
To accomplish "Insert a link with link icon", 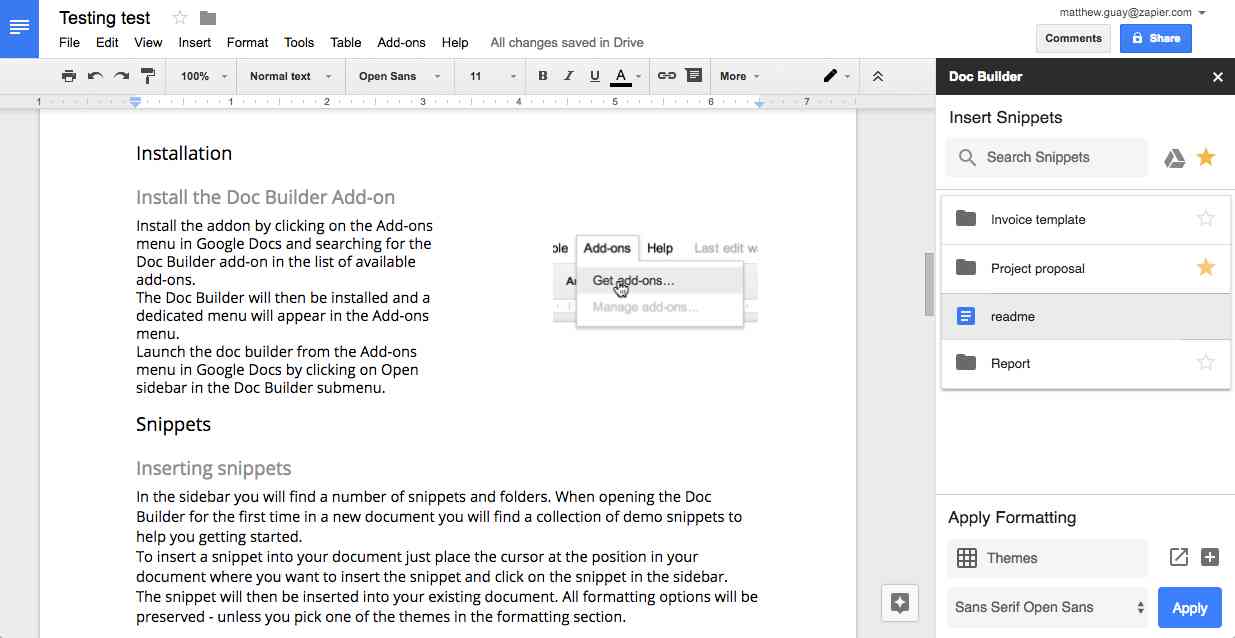I will pos(667,76).
